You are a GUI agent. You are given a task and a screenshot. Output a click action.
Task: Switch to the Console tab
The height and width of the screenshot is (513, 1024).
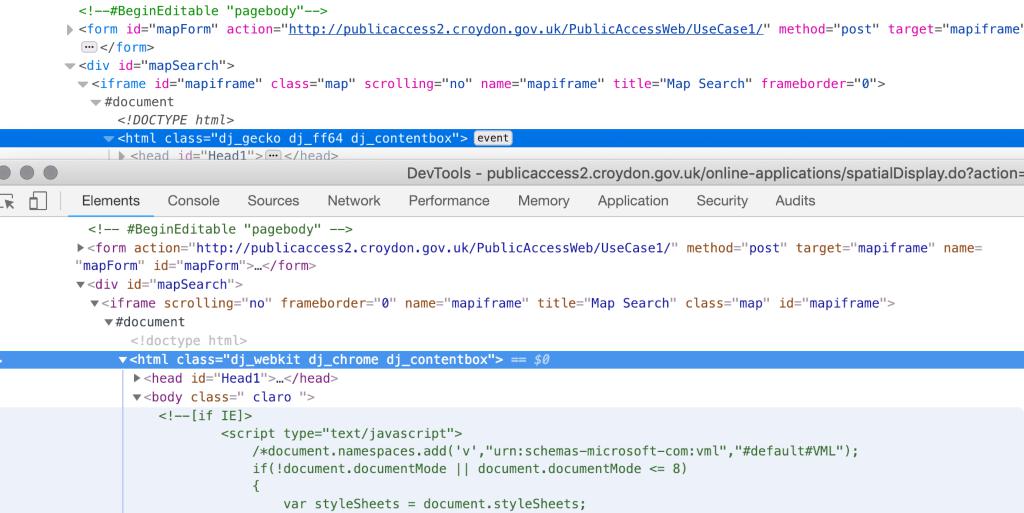pyautogui.click(x=193, y=201)
